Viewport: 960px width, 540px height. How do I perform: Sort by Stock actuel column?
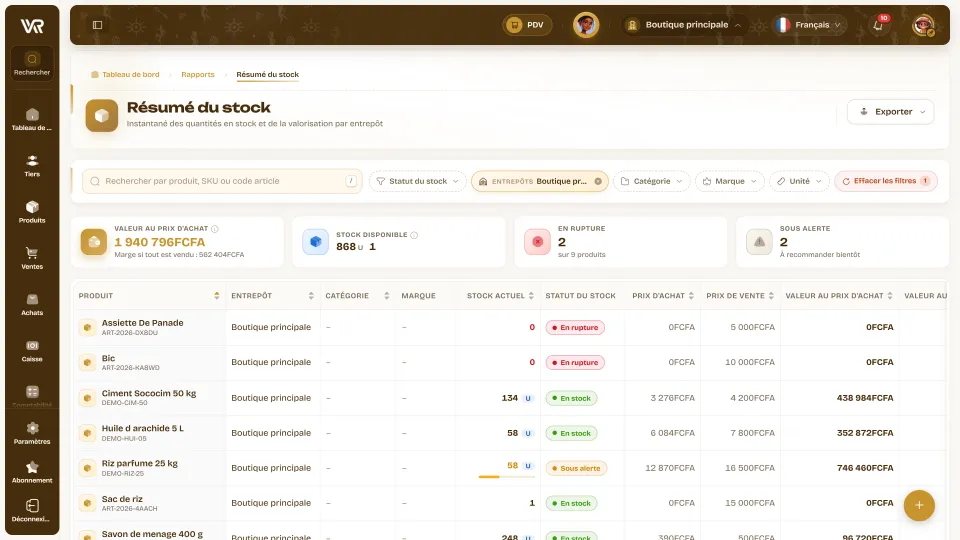coord(531,296)
